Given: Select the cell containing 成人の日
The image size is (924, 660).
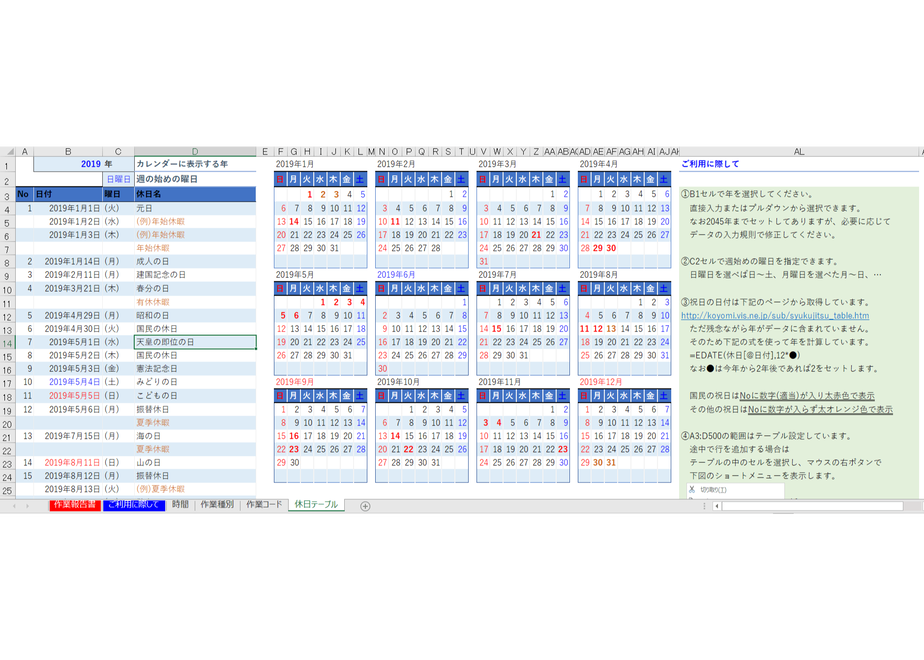Looking at the screenshot, I should coord(195,262).
